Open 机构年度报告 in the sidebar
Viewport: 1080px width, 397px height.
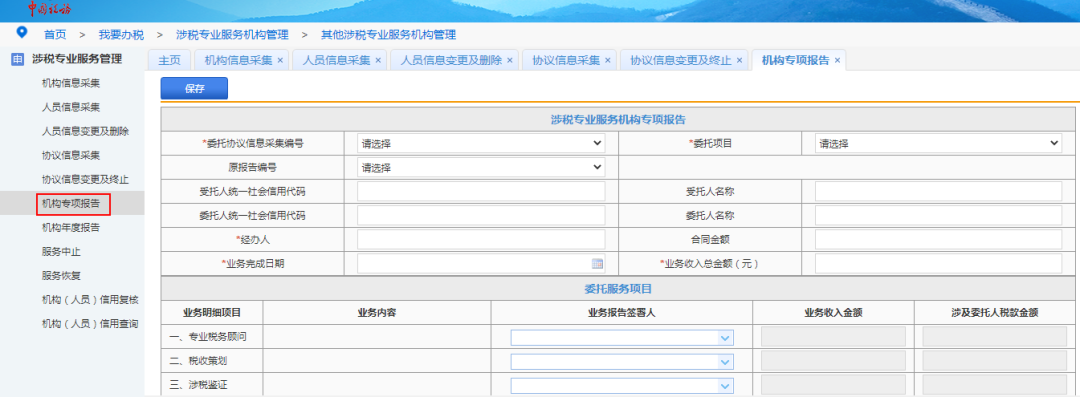point(71,227)
